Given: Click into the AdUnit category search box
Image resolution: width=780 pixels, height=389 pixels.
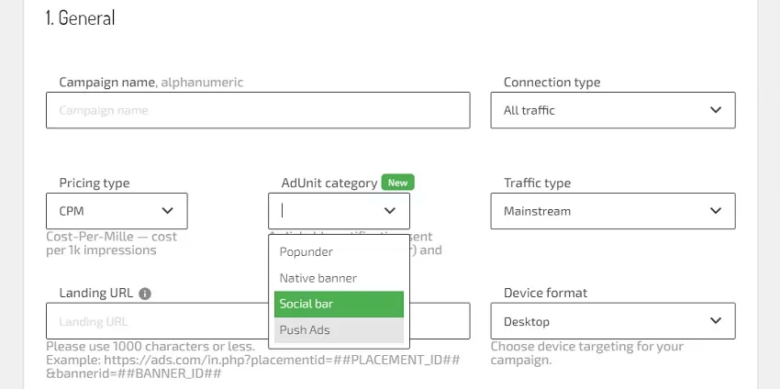Looking at the screenshot, I should click(x=328, y=211).
